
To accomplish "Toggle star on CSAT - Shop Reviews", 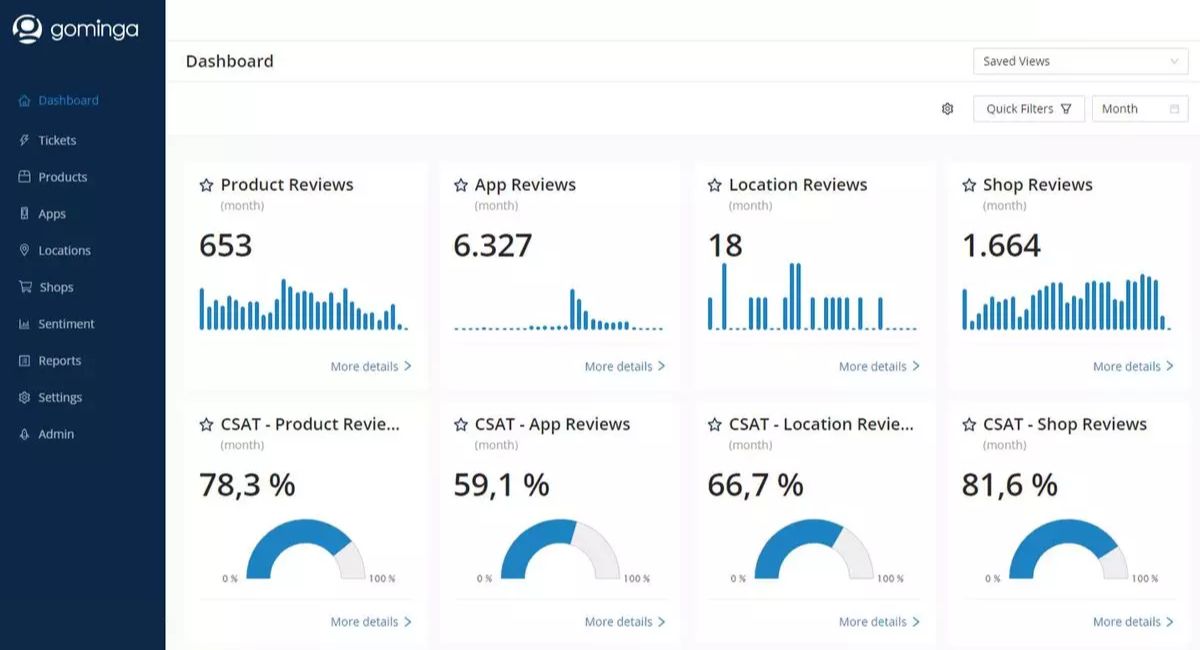I will [x=968, y=425].
